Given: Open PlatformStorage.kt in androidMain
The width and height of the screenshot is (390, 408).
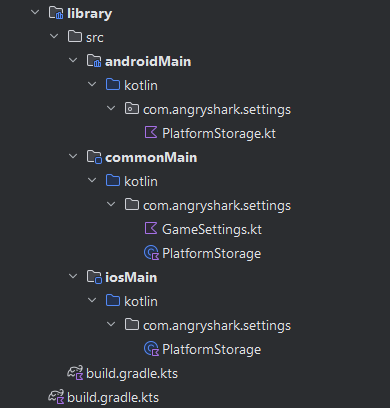Looking at the screenshot, I should (x=219, y=133).
